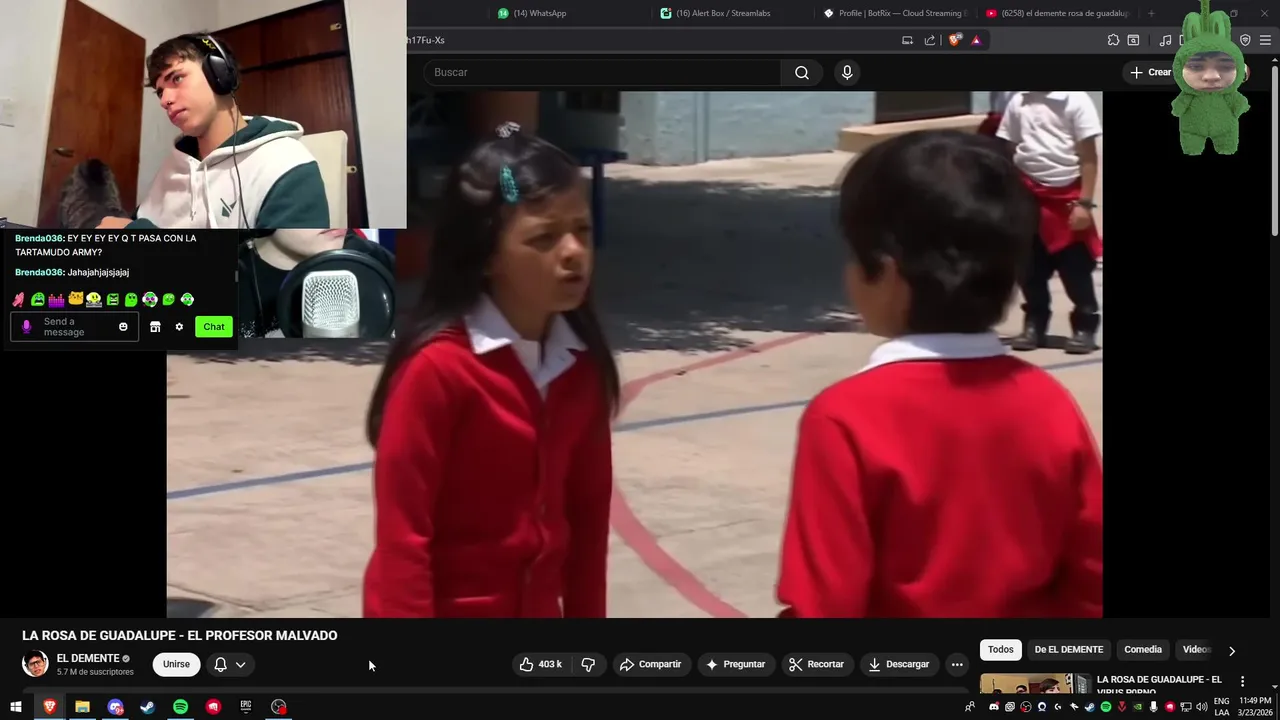Start voice search with microphone icon

point(847,72)
